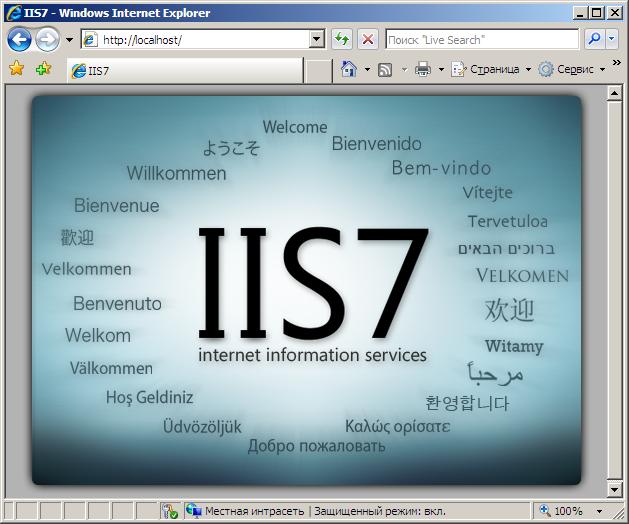Open a new blank tab
Screen dimensions: 629x524
(x=318, y=71)
